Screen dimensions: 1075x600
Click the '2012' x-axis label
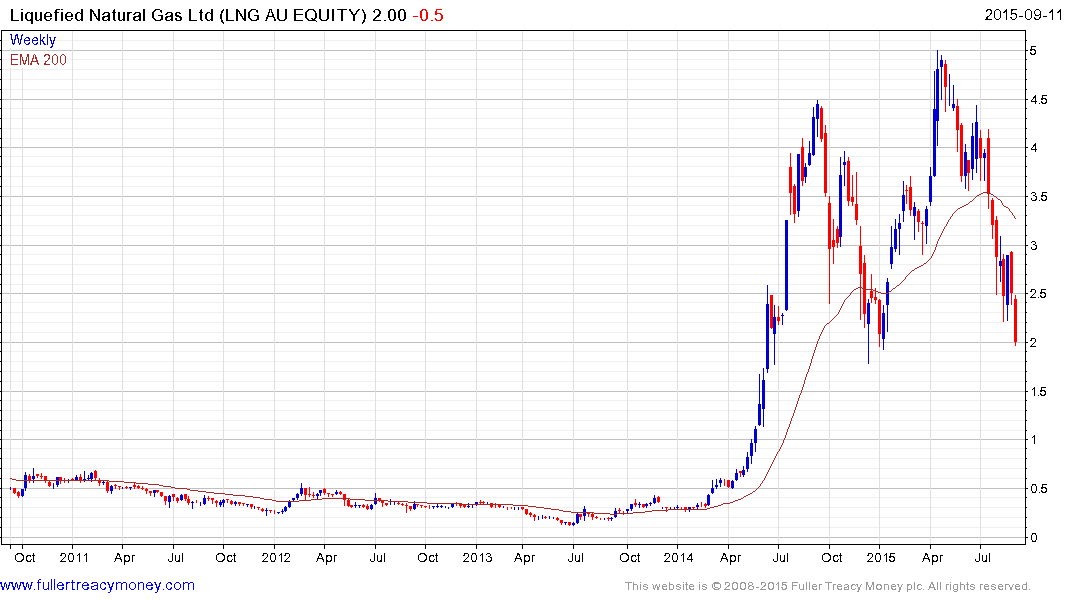276,557
